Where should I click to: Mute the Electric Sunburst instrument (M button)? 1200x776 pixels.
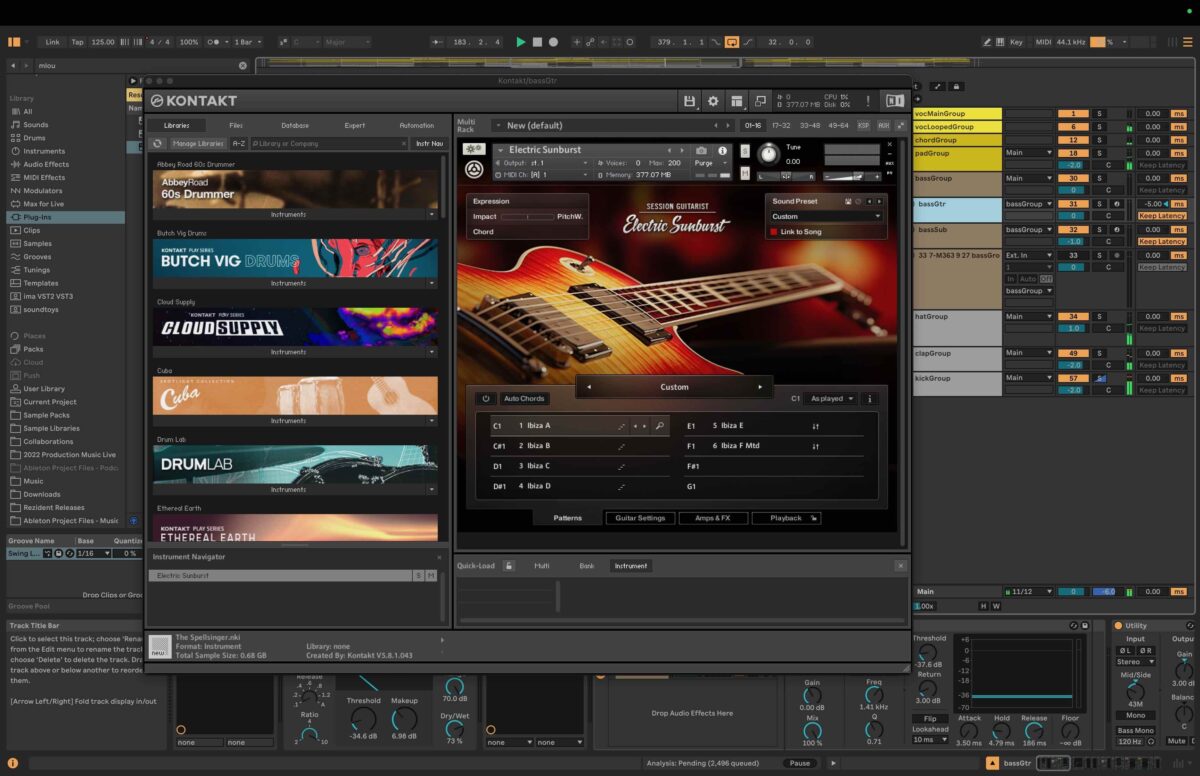tap(744, 174)
